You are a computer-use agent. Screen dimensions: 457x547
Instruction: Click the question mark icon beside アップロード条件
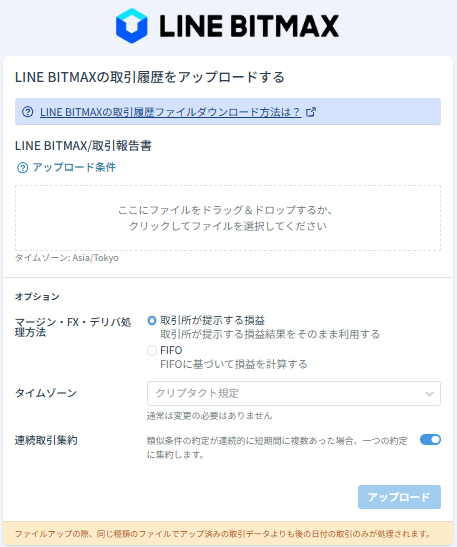pos(23,168)
